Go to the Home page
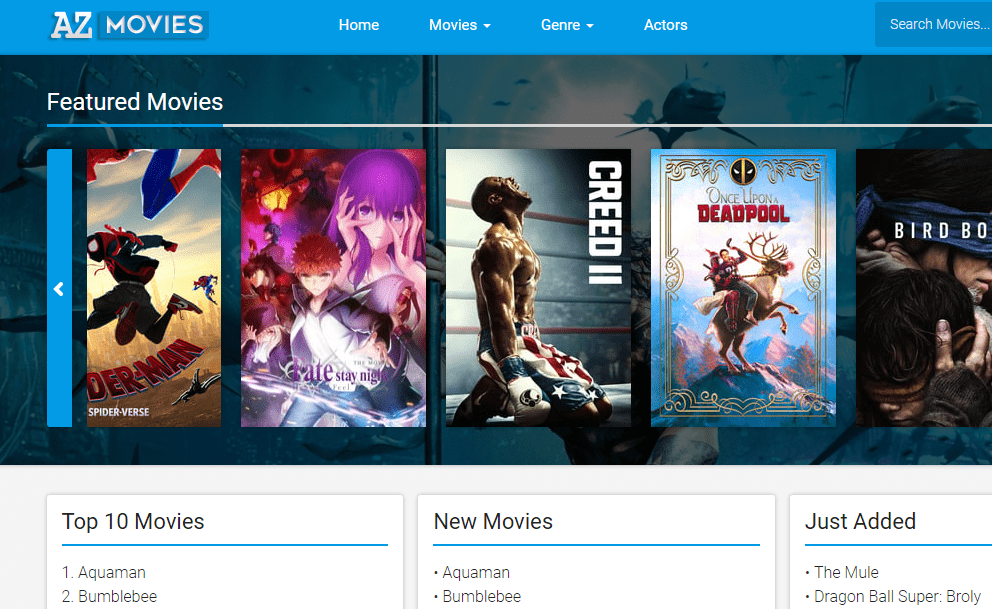992x609 pixels. 359,25
